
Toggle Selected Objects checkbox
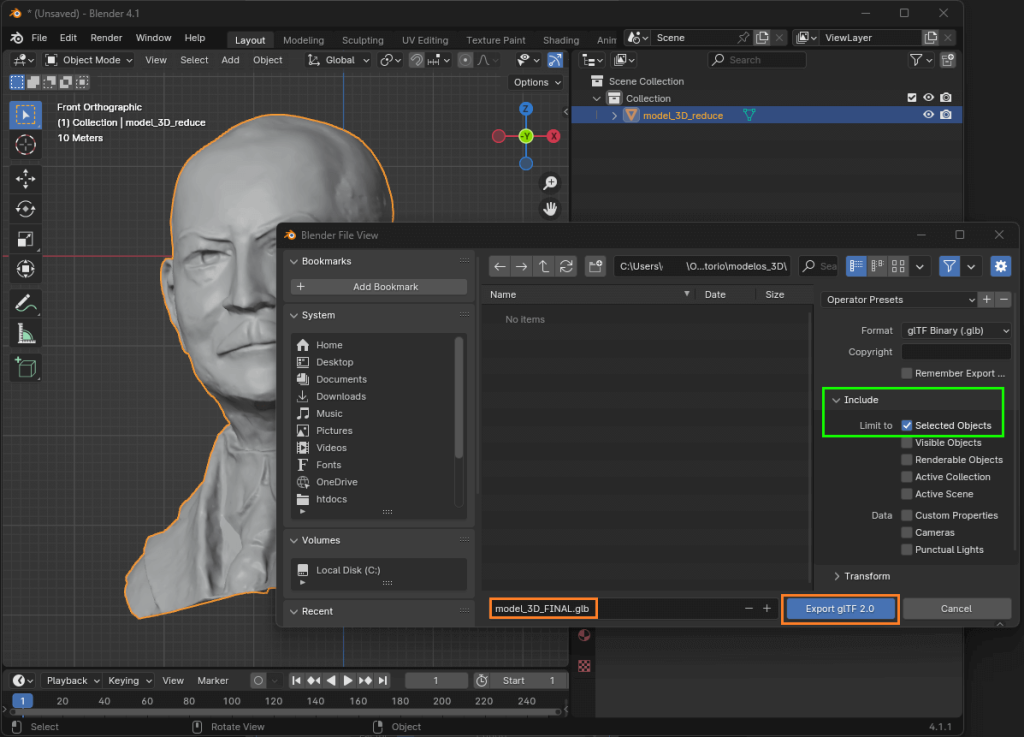point(906,426)
